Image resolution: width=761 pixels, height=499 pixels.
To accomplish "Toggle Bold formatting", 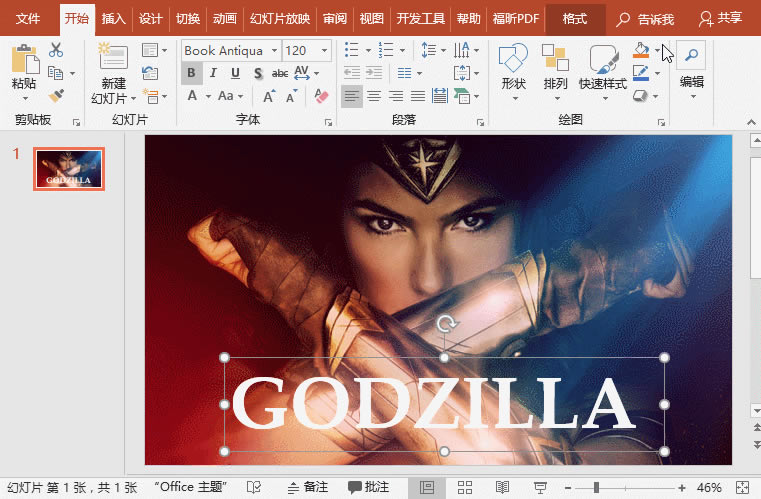I will [x=191, y=73].
